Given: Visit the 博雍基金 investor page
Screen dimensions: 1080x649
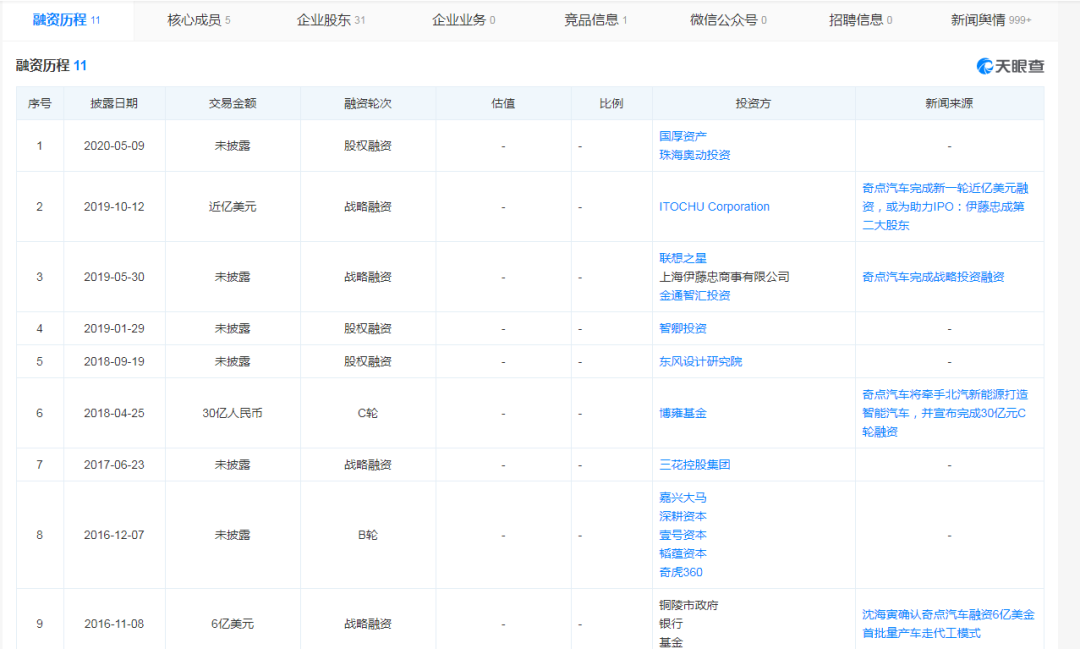Looking at the screenshot, I should (x=683, y=413).
